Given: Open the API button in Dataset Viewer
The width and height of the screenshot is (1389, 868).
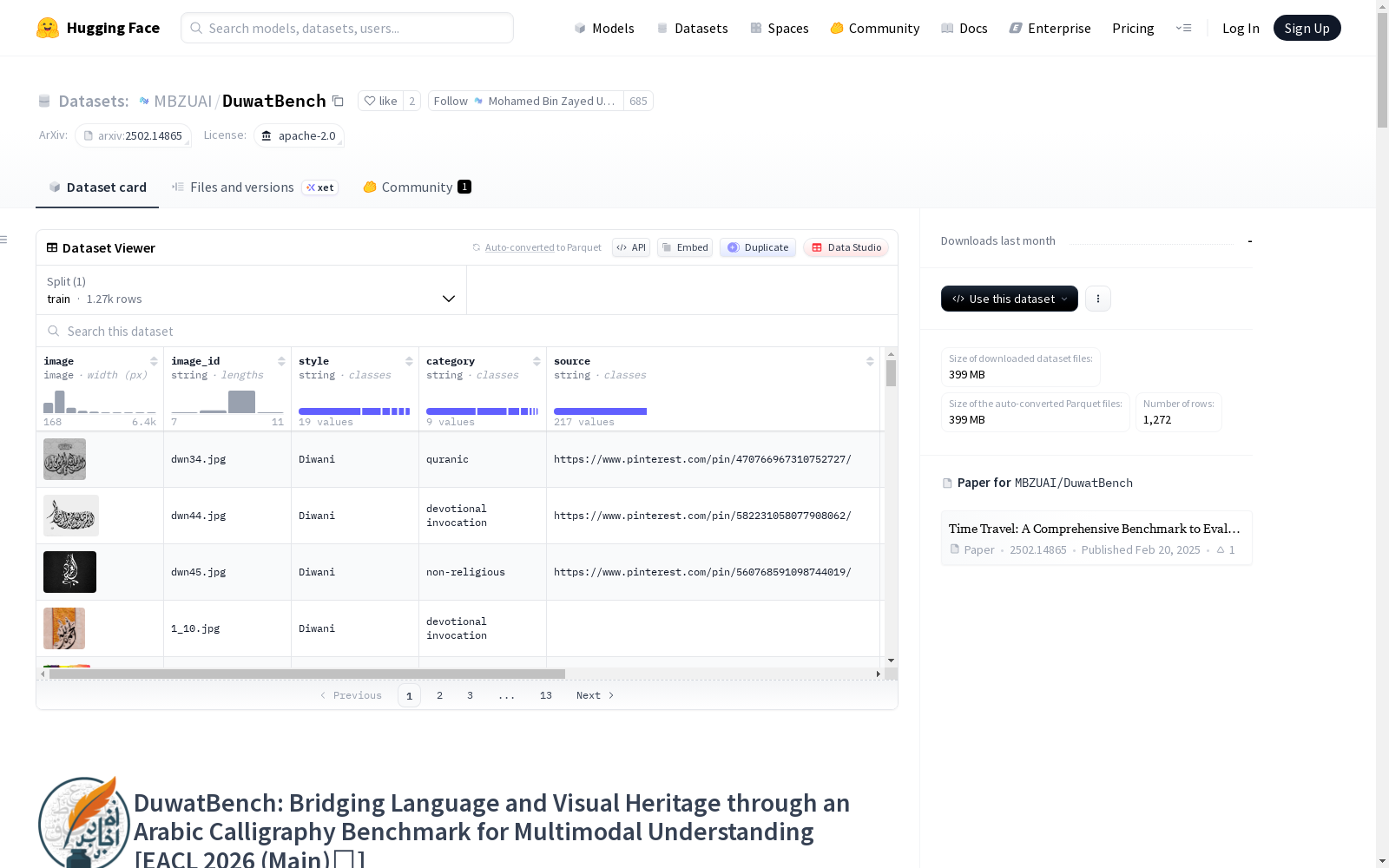Looking at the screenshot, I should (631, 247).
